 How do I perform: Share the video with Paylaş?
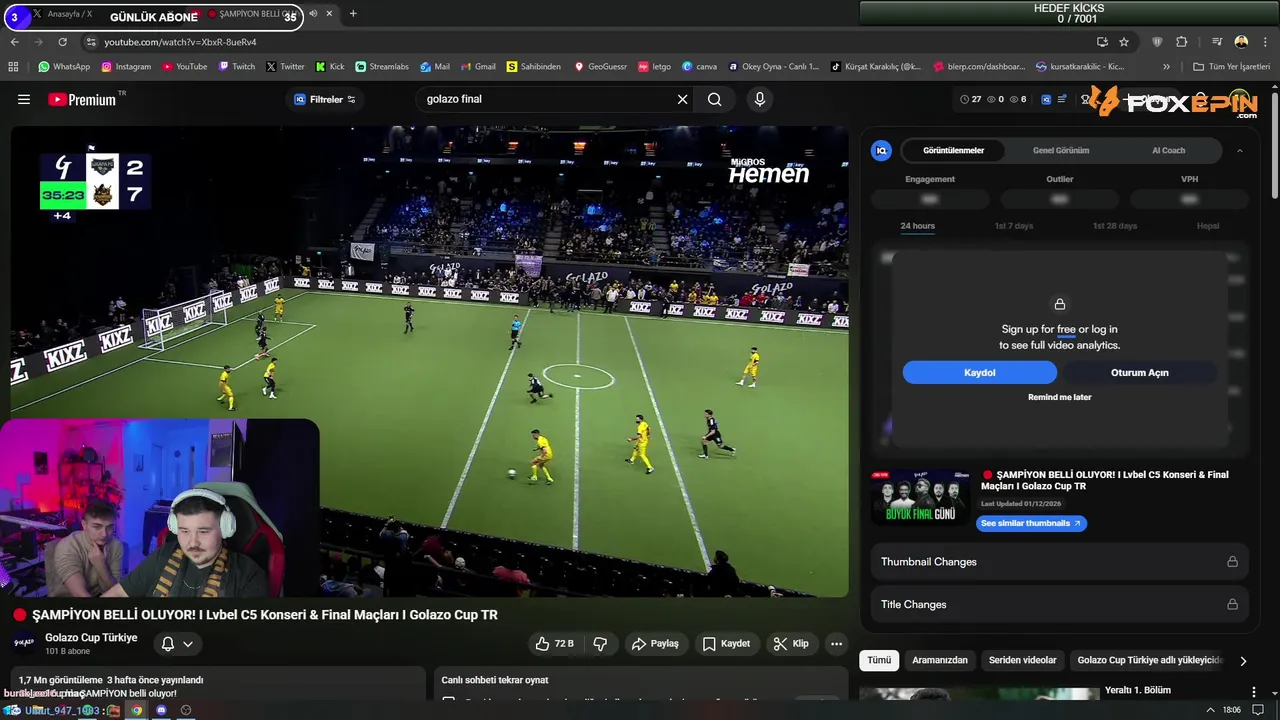(x=655, y=644)
